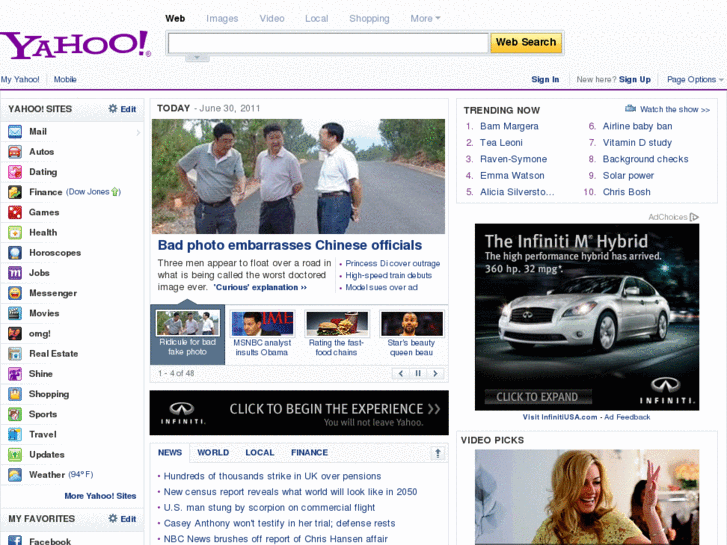
Task: Open the Real Estate icon
Action: point(15,353)
